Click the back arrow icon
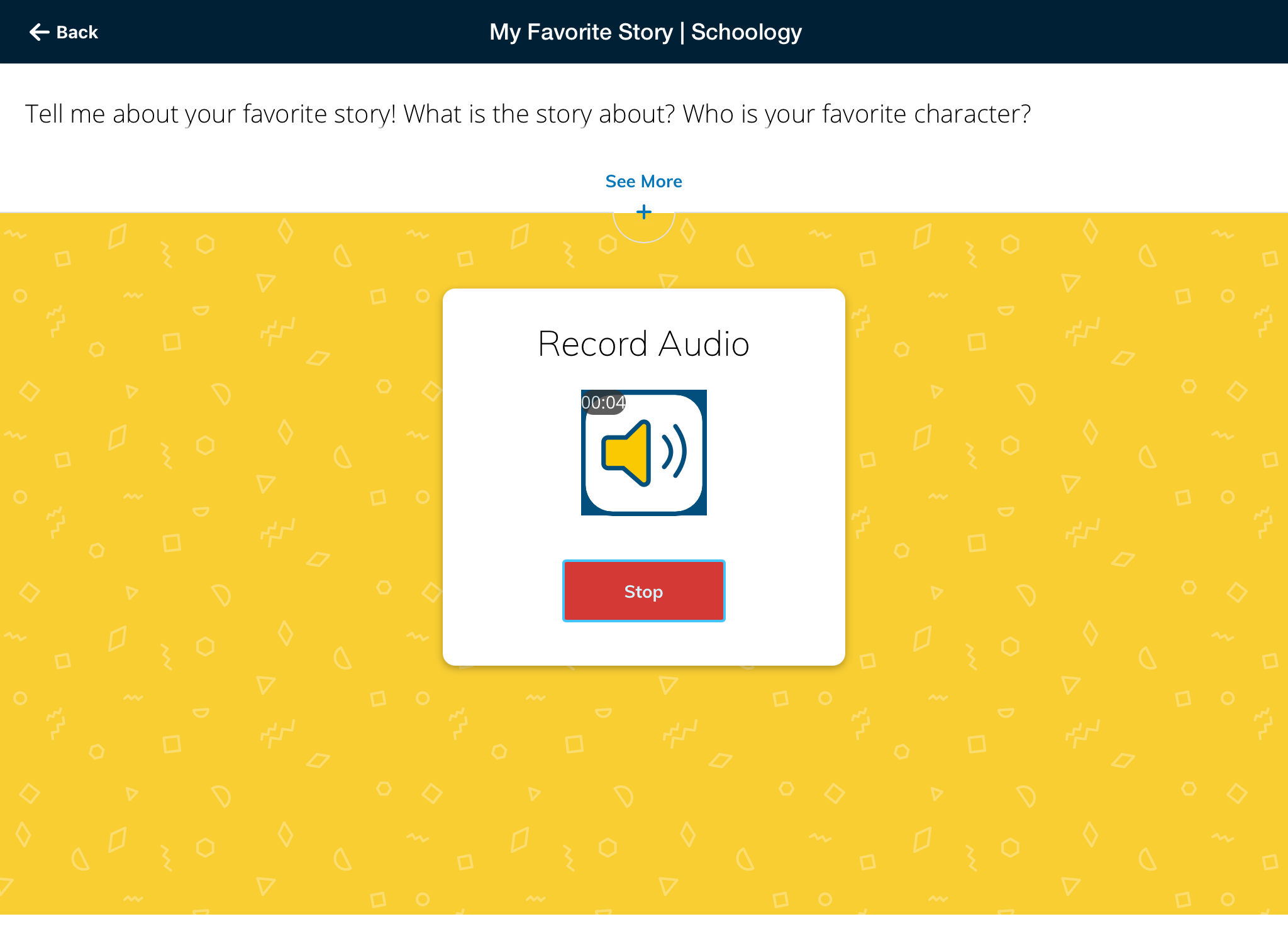 coord(39,32)
